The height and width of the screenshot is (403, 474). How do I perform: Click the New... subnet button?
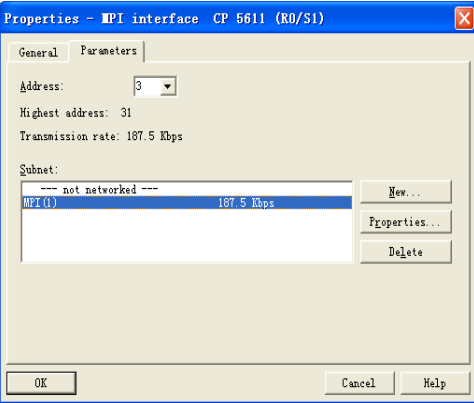pyautogui.click(x=406, y=192)
